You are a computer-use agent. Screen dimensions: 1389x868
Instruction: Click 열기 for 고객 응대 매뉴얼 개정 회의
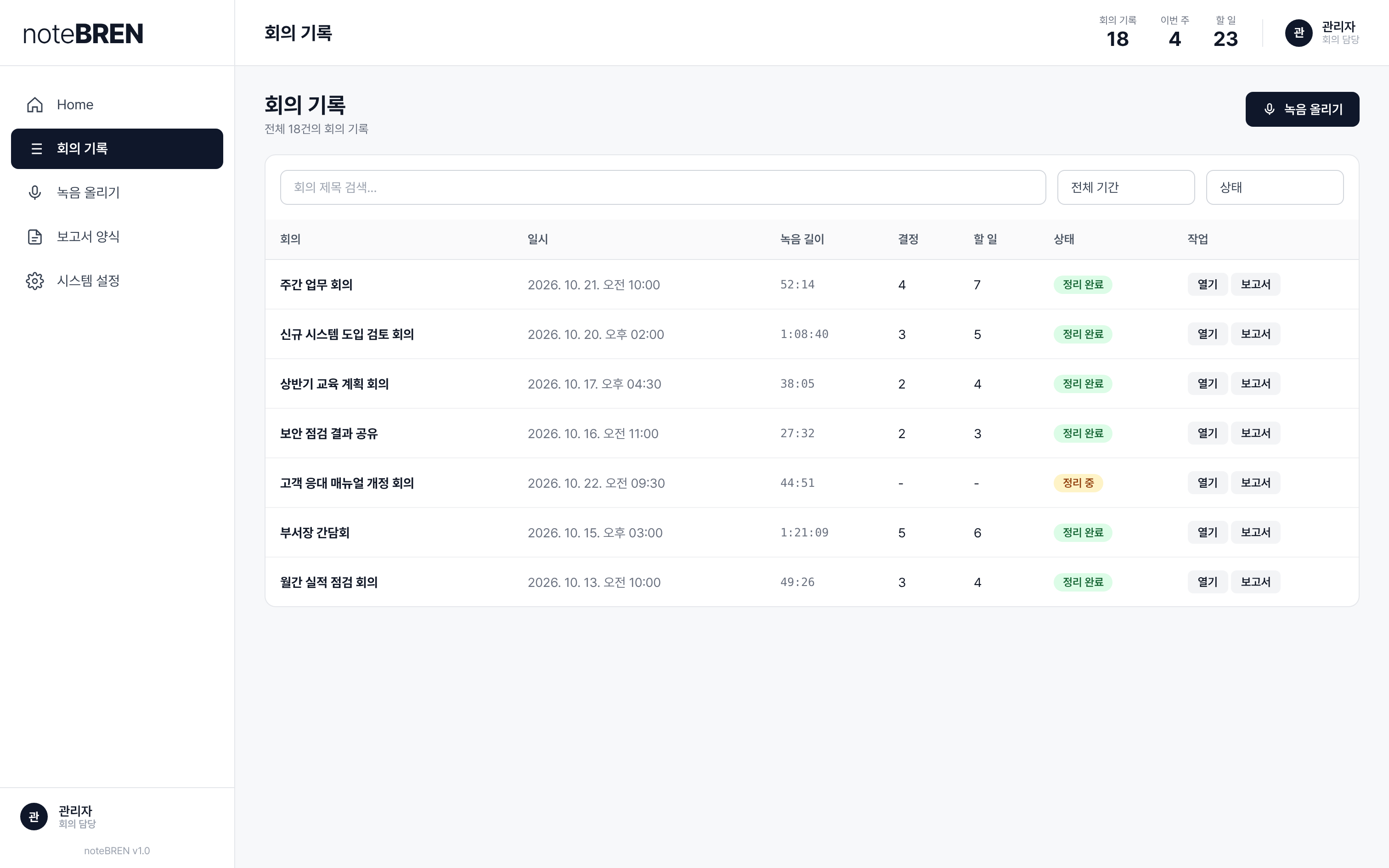1207,483
